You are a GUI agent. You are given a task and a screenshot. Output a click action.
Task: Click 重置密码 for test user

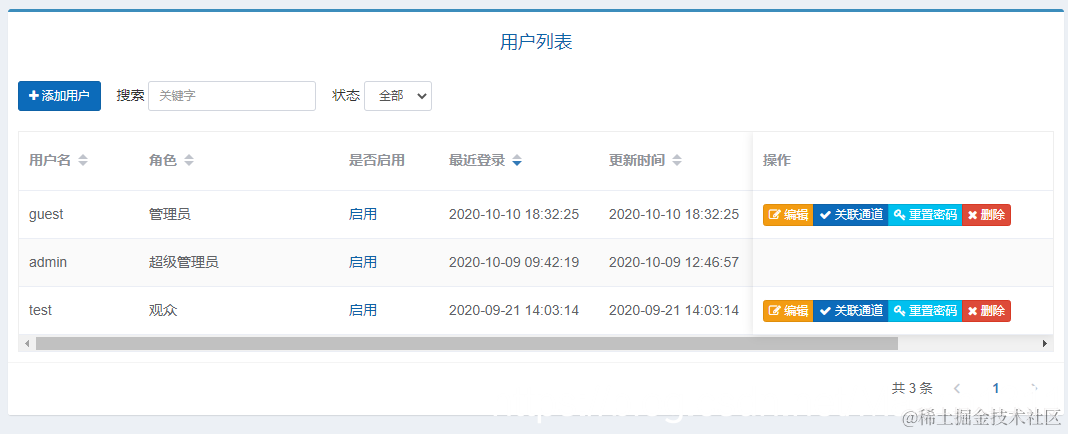tap(925, 311)
